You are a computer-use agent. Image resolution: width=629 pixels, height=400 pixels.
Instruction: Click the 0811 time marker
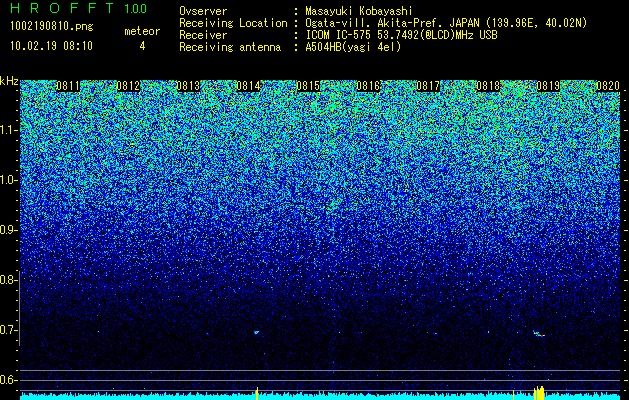pos(68,86)
